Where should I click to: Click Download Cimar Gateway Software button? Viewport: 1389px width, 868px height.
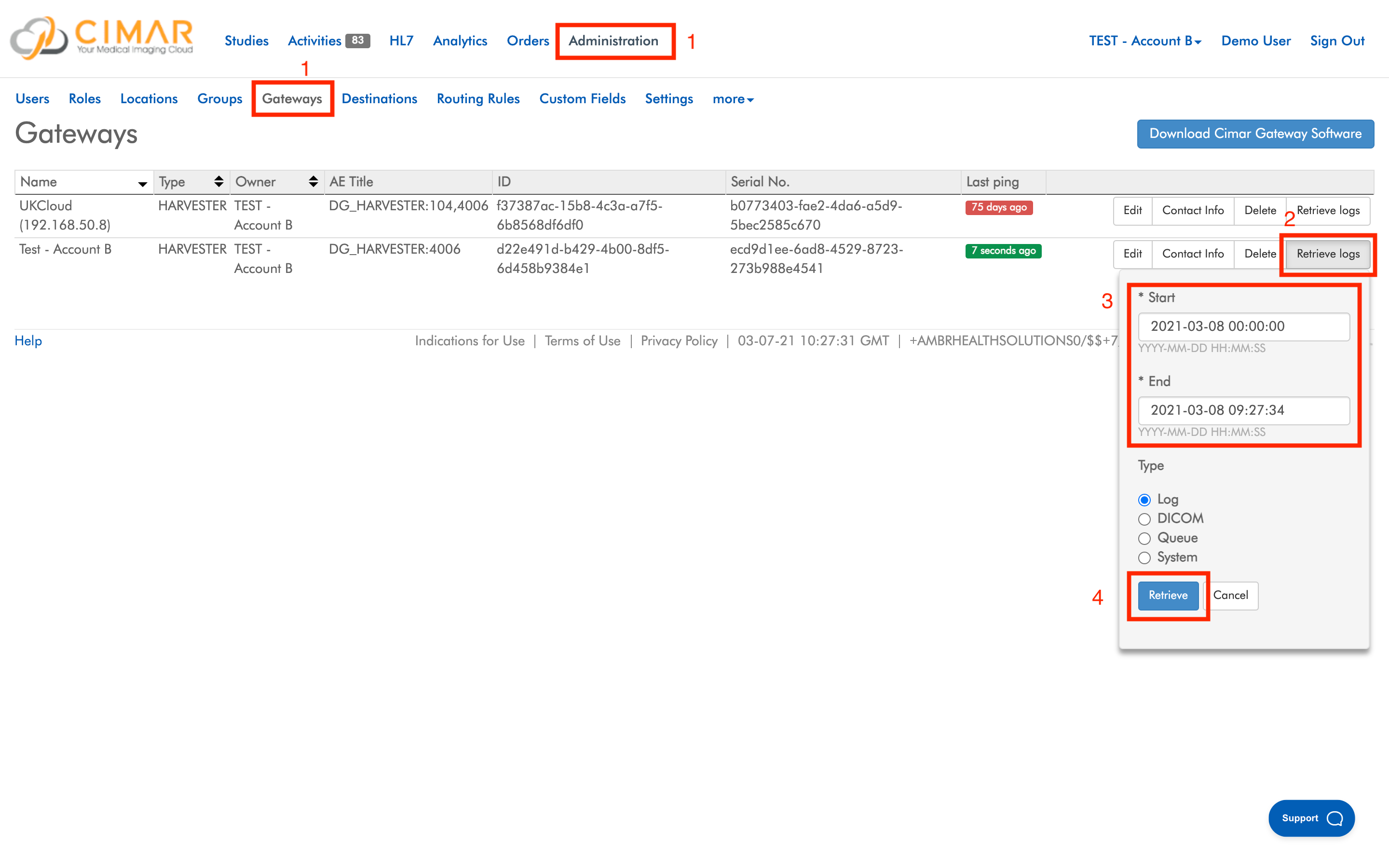click(x=1255, y=134)
